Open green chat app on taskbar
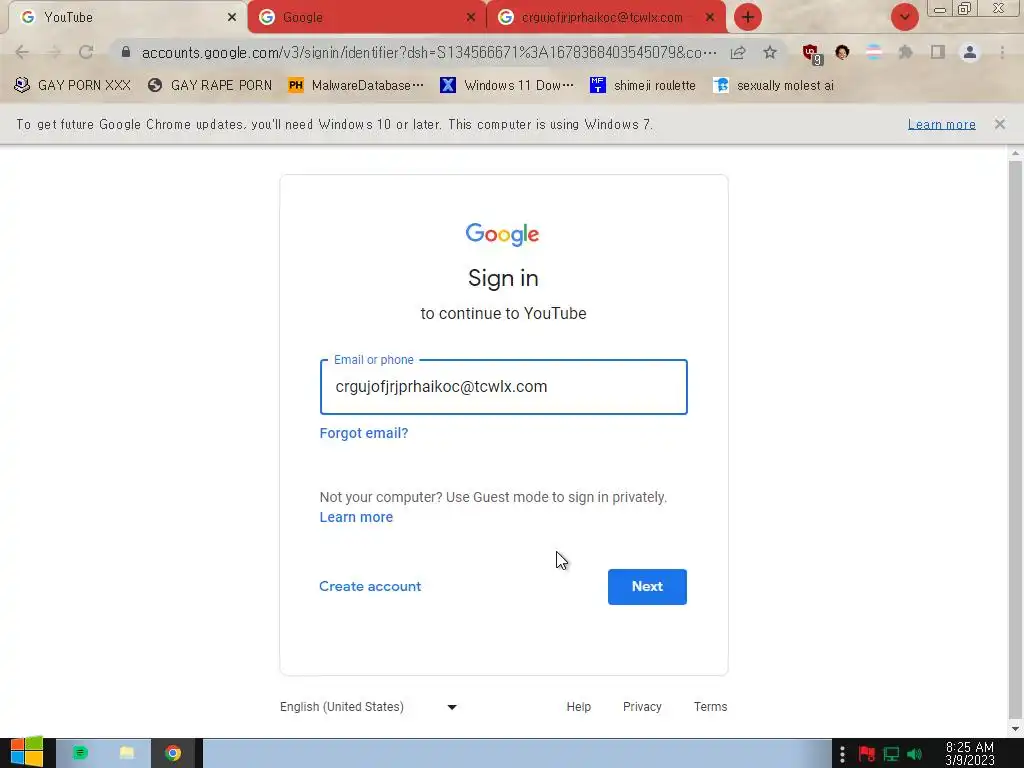The image size is (1024, 768). pos(80,753)
